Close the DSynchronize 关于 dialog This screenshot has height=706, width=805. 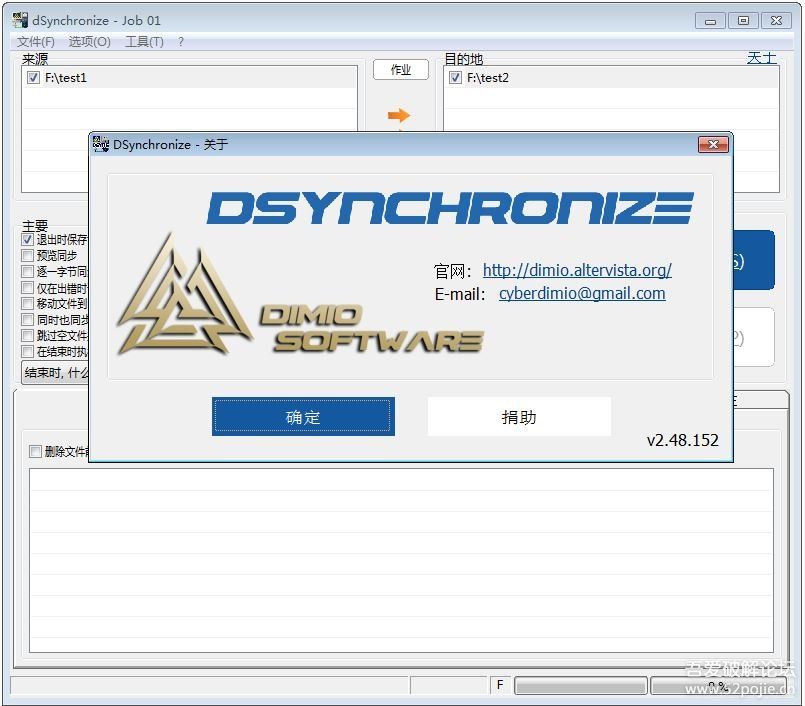point(713,144)
